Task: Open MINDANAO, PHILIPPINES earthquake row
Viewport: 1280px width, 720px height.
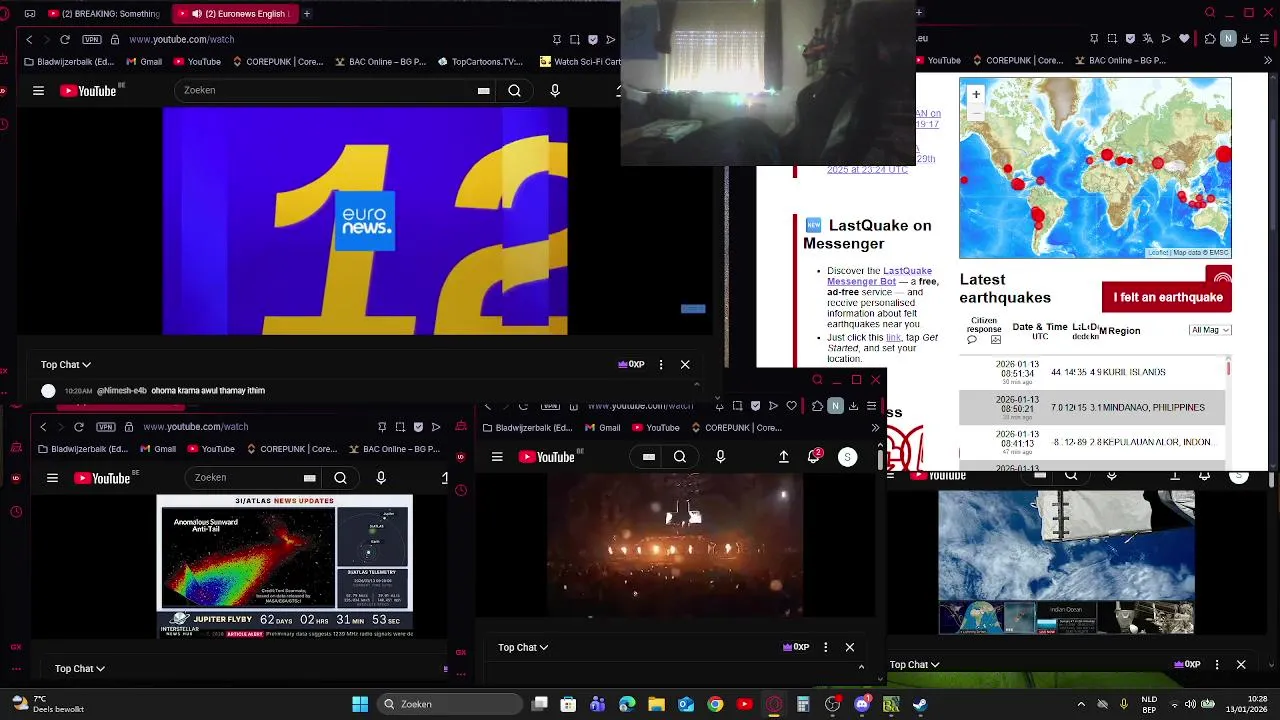Action: coord(1092,407)
